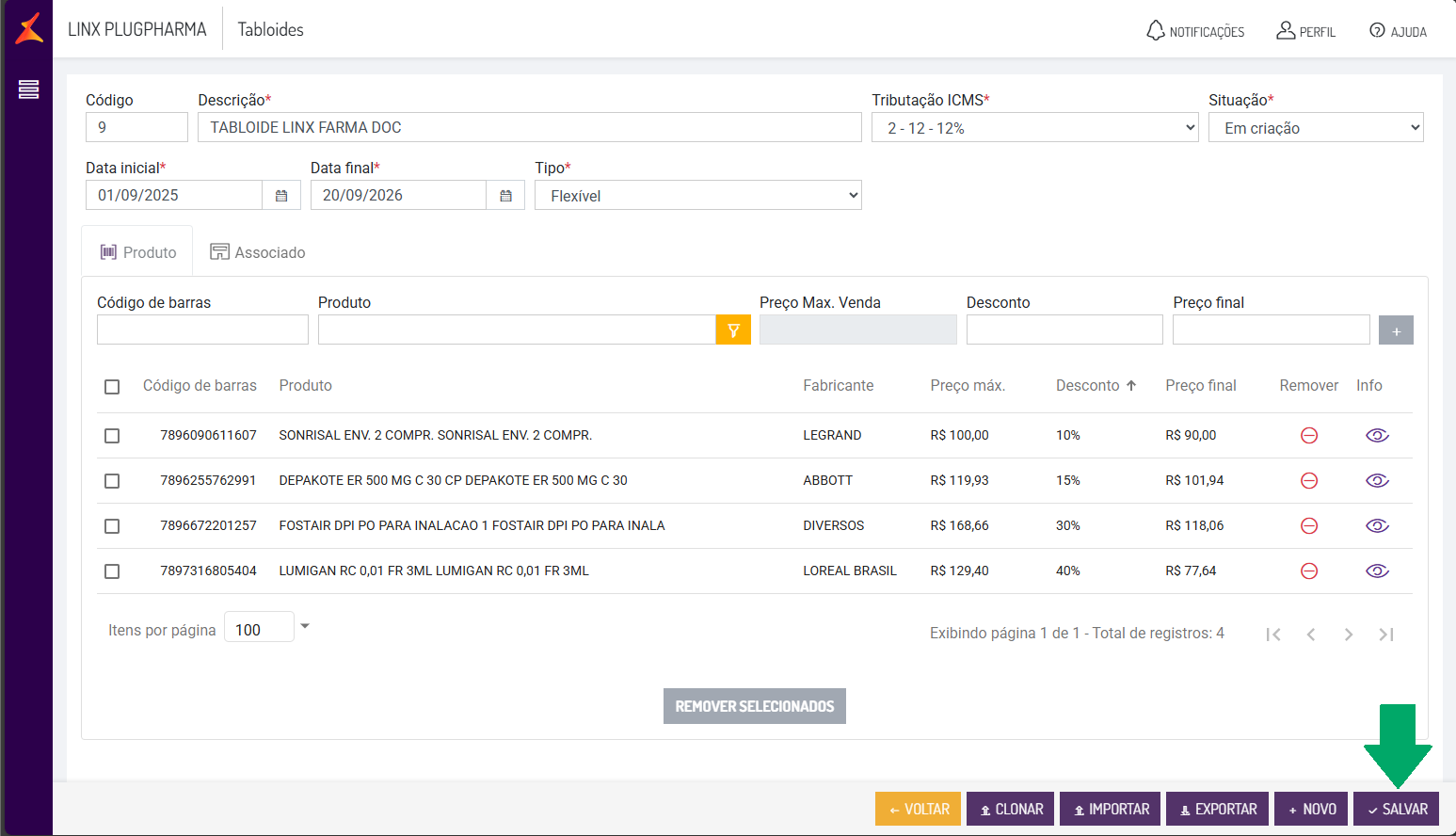
Task: Select the FOSTAIR DPI row checkbox
Action: 112,526
